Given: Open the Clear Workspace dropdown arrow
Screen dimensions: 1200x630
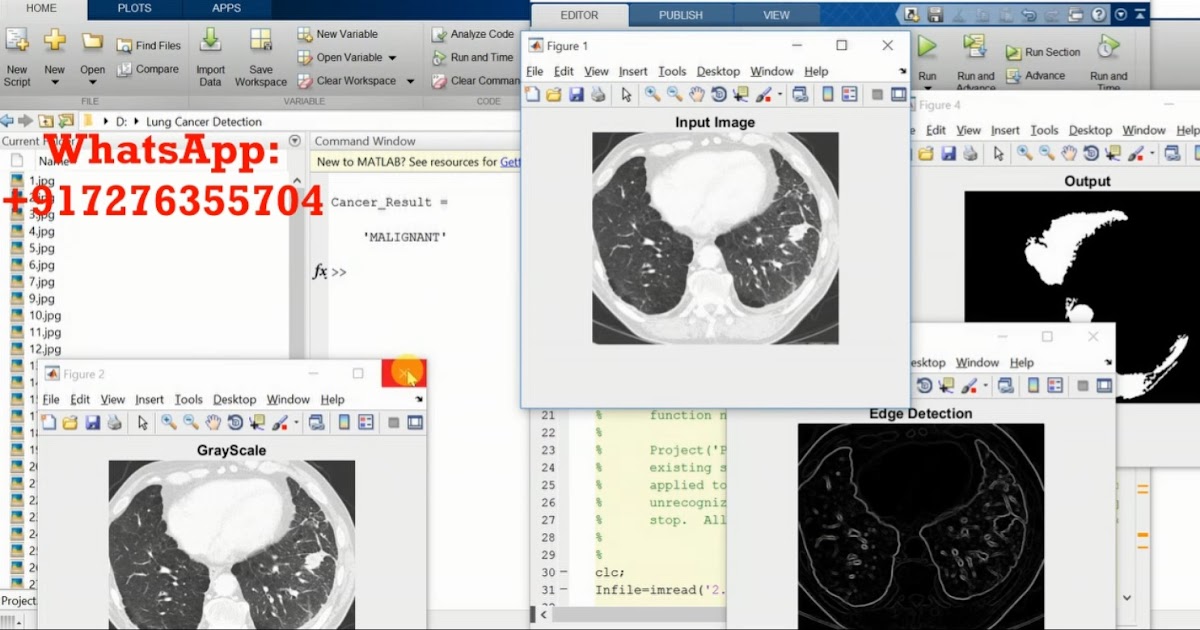Looking at the screenshot, I should 409,80.
